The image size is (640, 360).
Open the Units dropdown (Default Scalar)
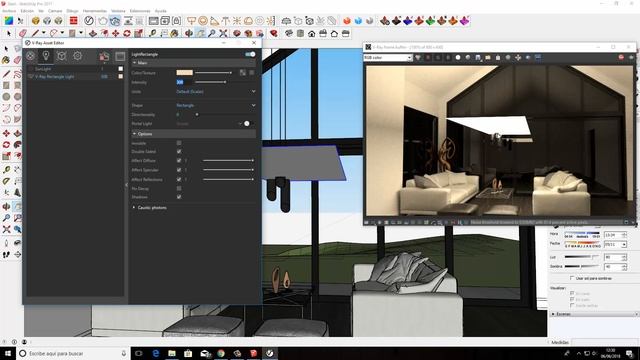click(216, 92)
